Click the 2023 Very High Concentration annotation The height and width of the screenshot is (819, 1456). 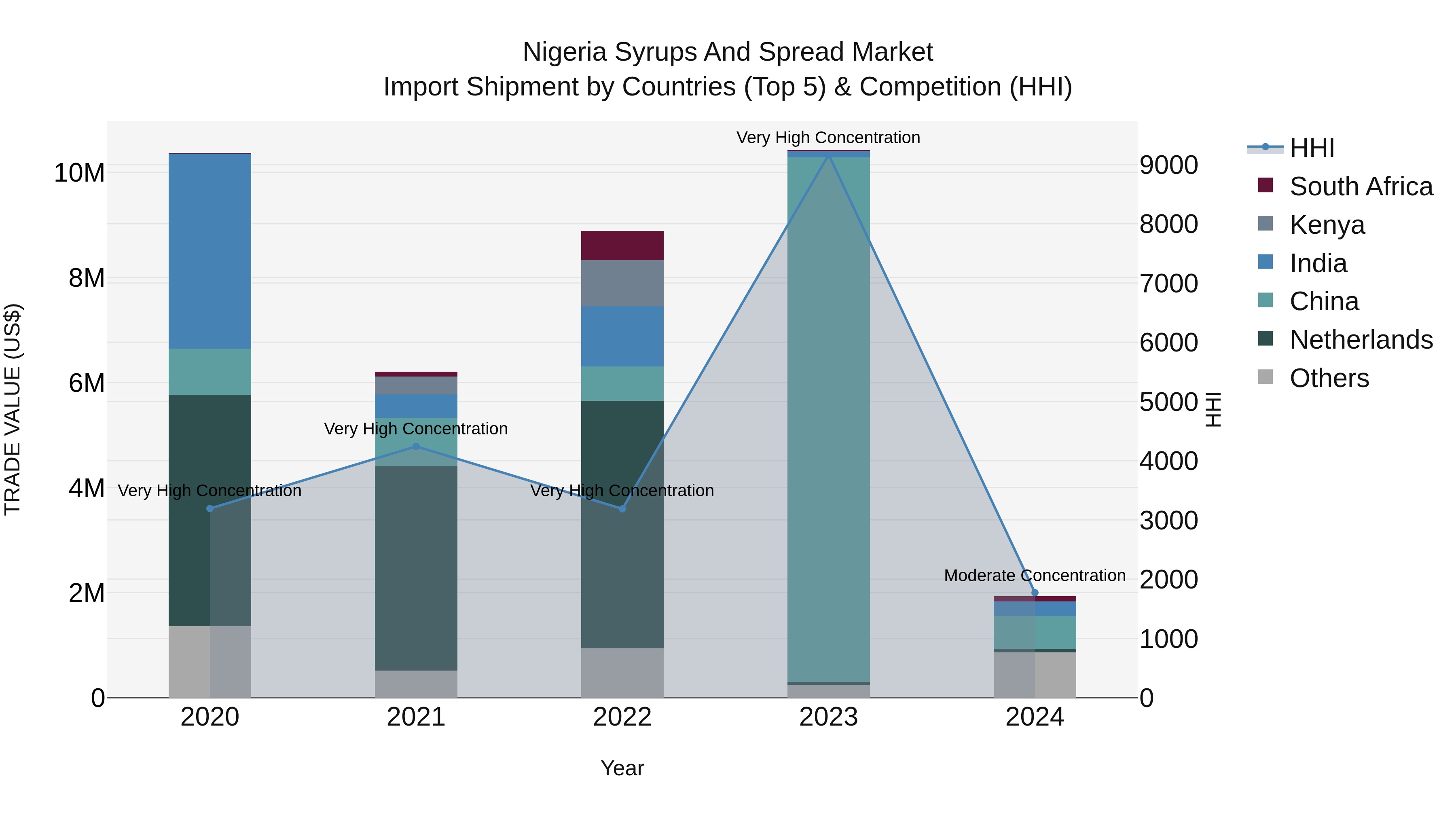[829, 138]
